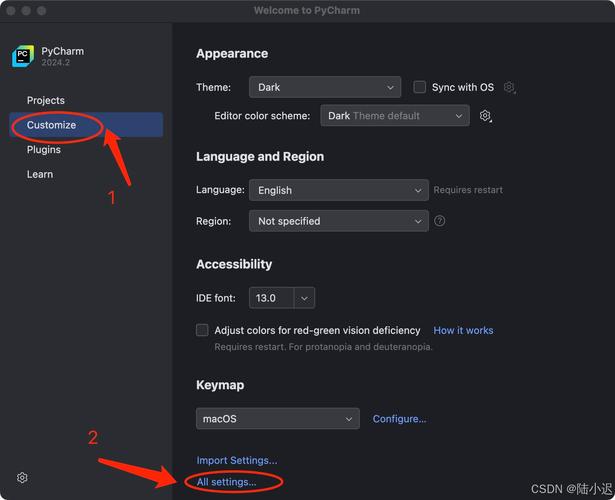Screen dimensions: 615x500
Task: Click the Region help question mark icon
Action: tap(440, 221)
